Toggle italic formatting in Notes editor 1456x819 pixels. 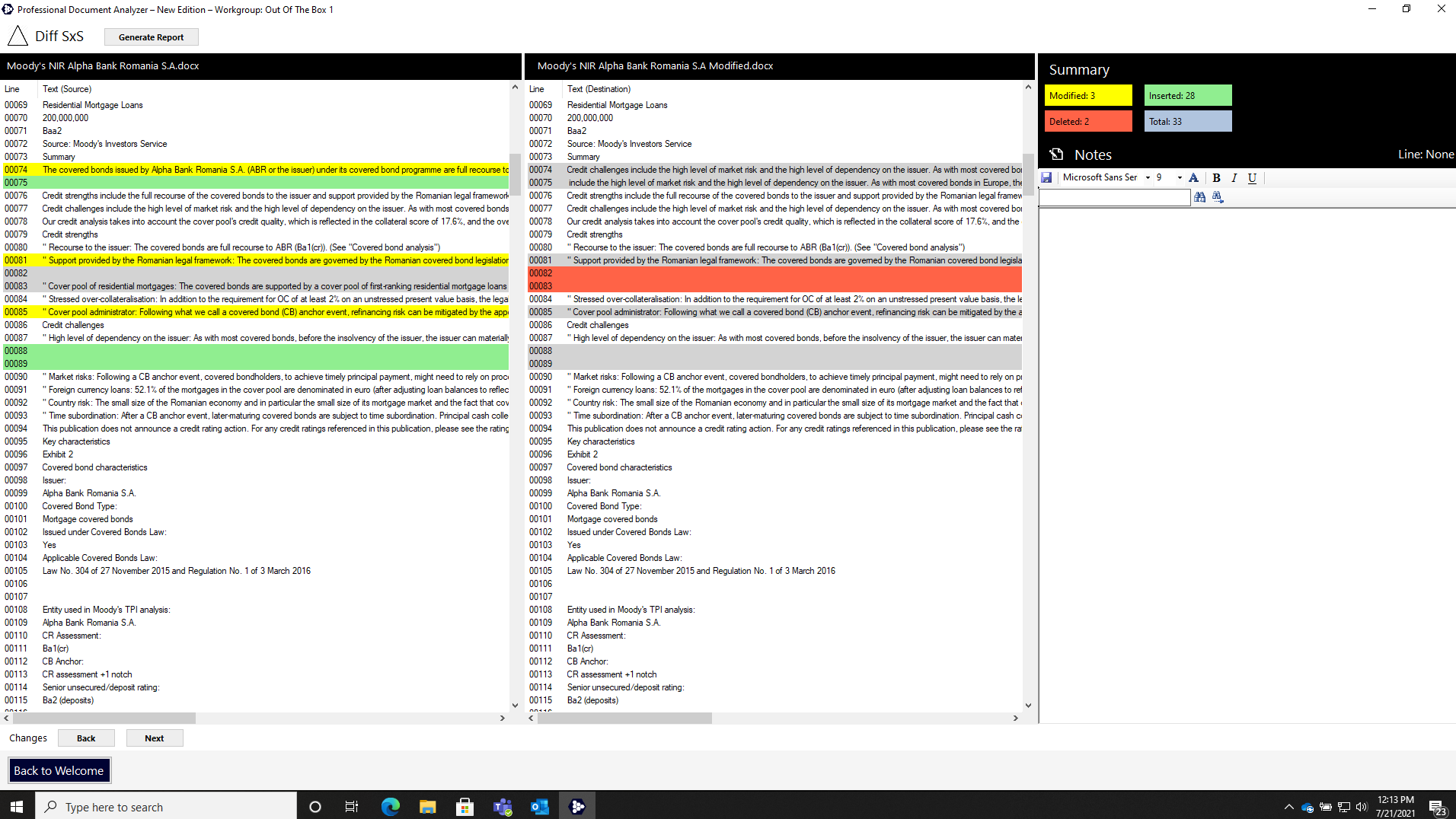click(1234, 177)
